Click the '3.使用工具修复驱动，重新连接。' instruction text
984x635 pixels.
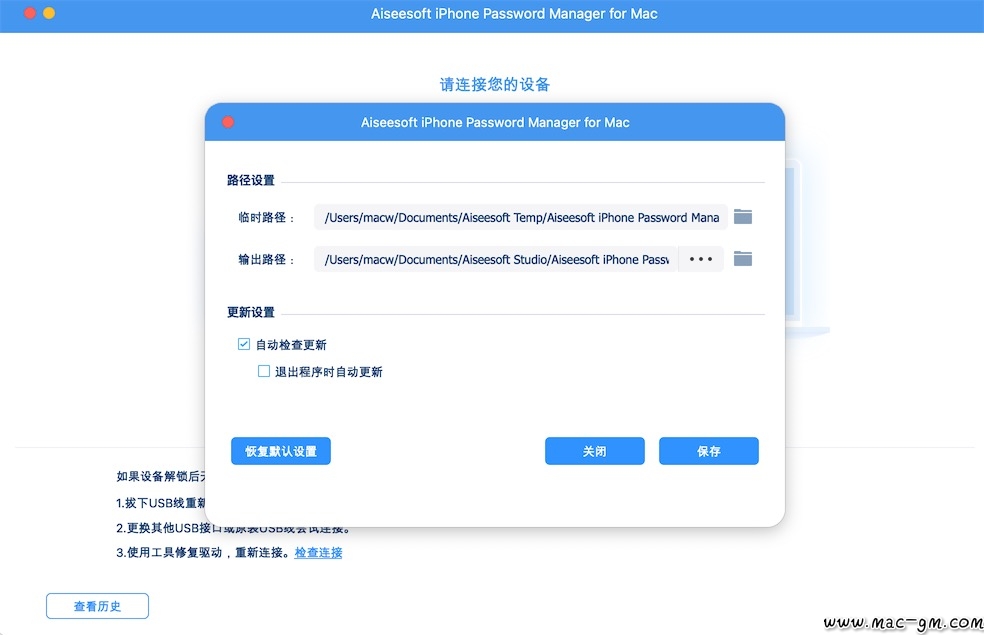pyautogui.click(x=204, y=553)
